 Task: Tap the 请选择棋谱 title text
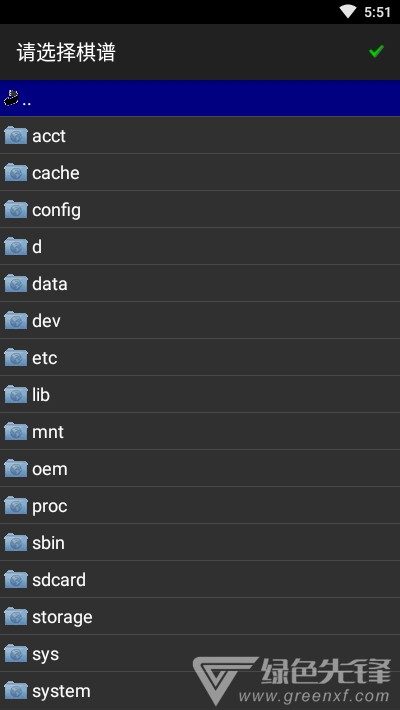coord(66,53)
